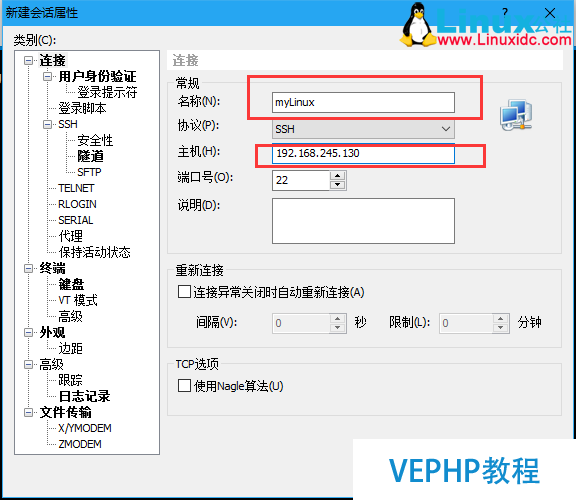Image resolution: width=576 pixels, height=500 pixels.
Task: Enable the 使用Nagle算法 checkbox
Action: click(184, 386)
